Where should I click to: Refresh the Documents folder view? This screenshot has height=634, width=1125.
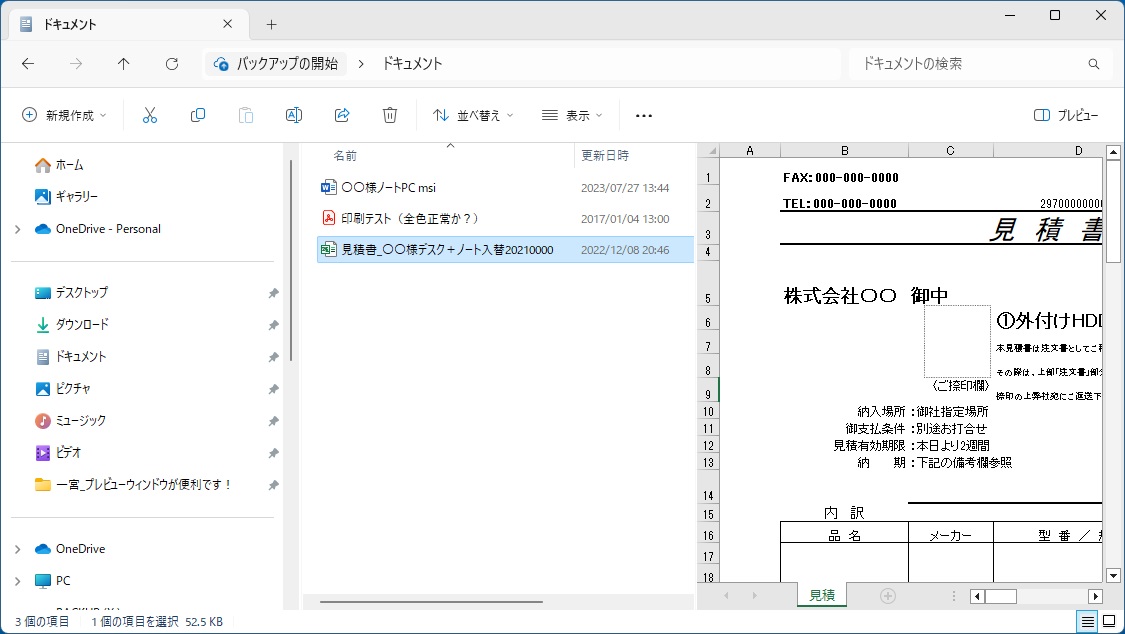click(x=172, y=64)
